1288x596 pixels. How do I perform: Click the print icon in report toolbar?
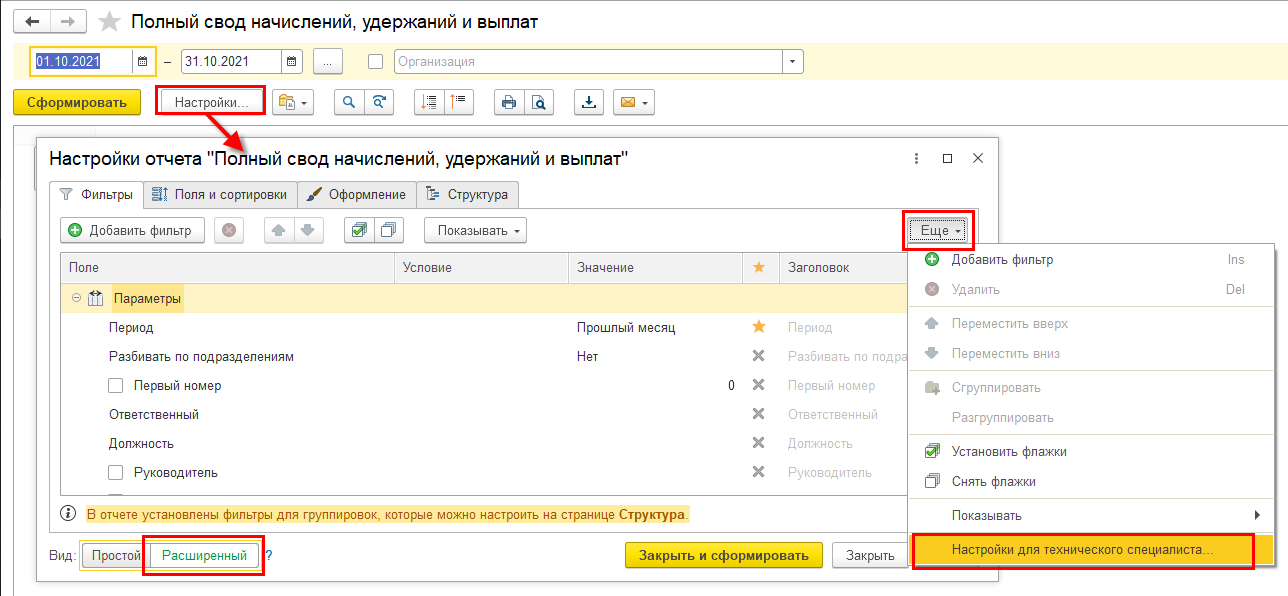pyautogui.click(x=509, y=102)
